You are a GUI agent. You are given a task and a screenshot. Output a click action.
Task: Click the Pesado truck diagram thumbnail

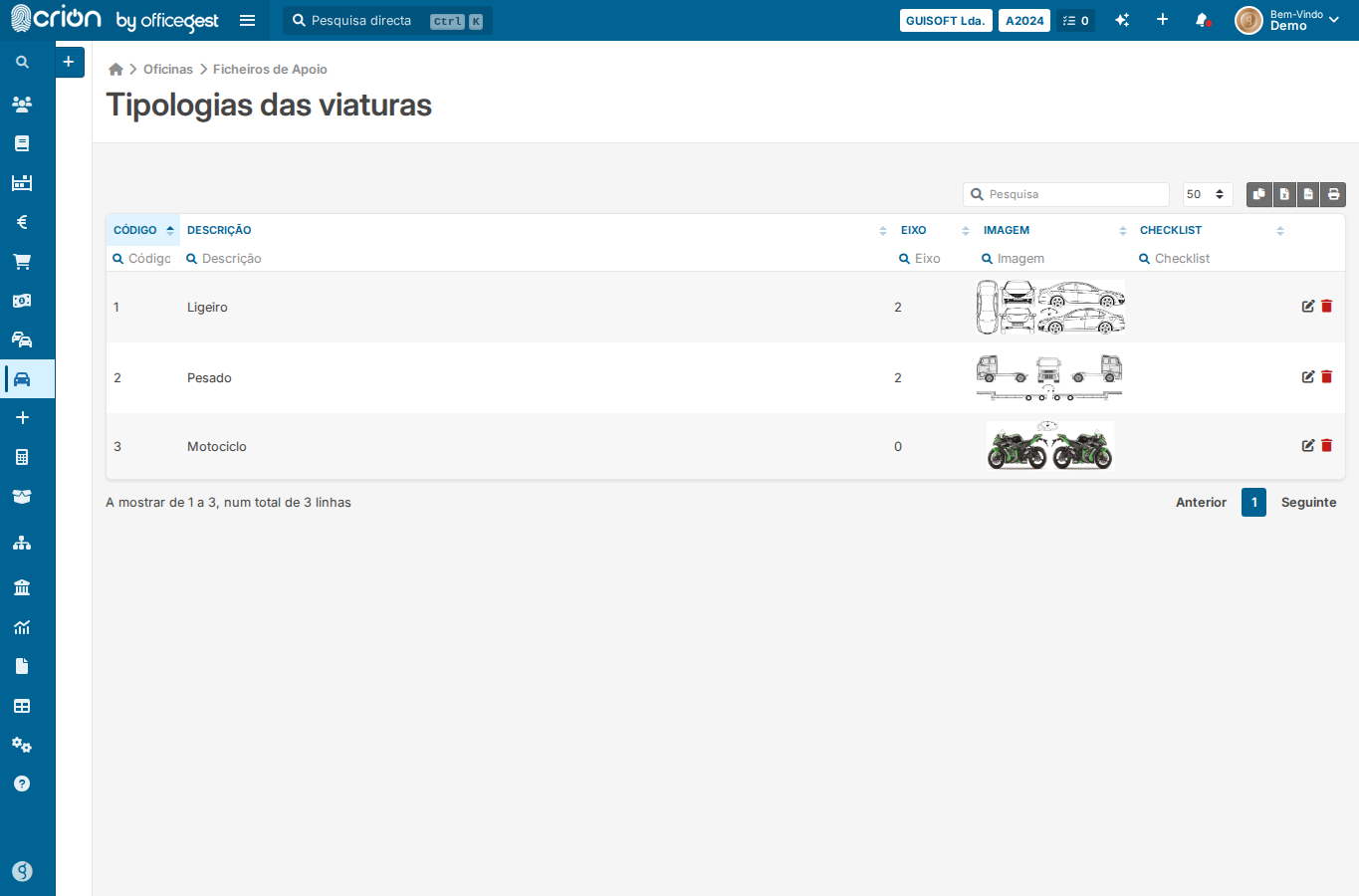tap(1049, 377)
